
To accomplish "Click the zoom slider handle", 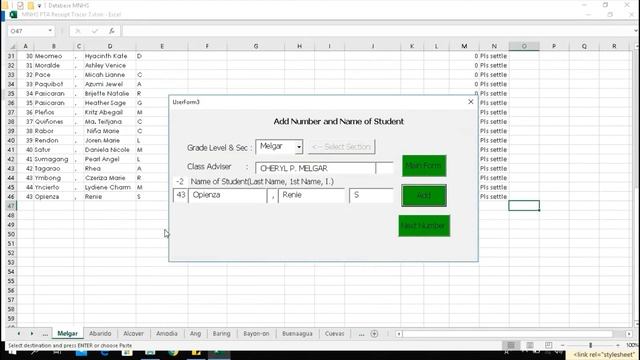I will point(590,345).
